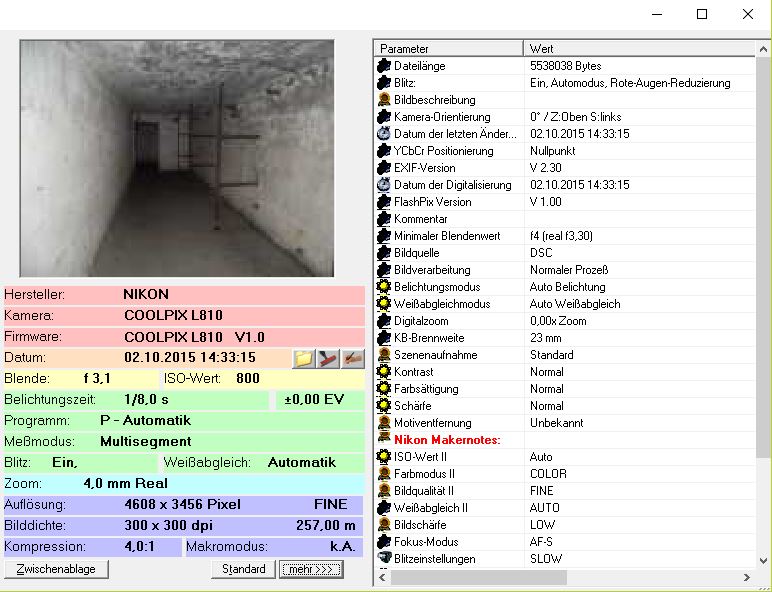This screenshot has height=592, width=772.
Task: Click the Wert column header
Action: [x=639, y=49]
